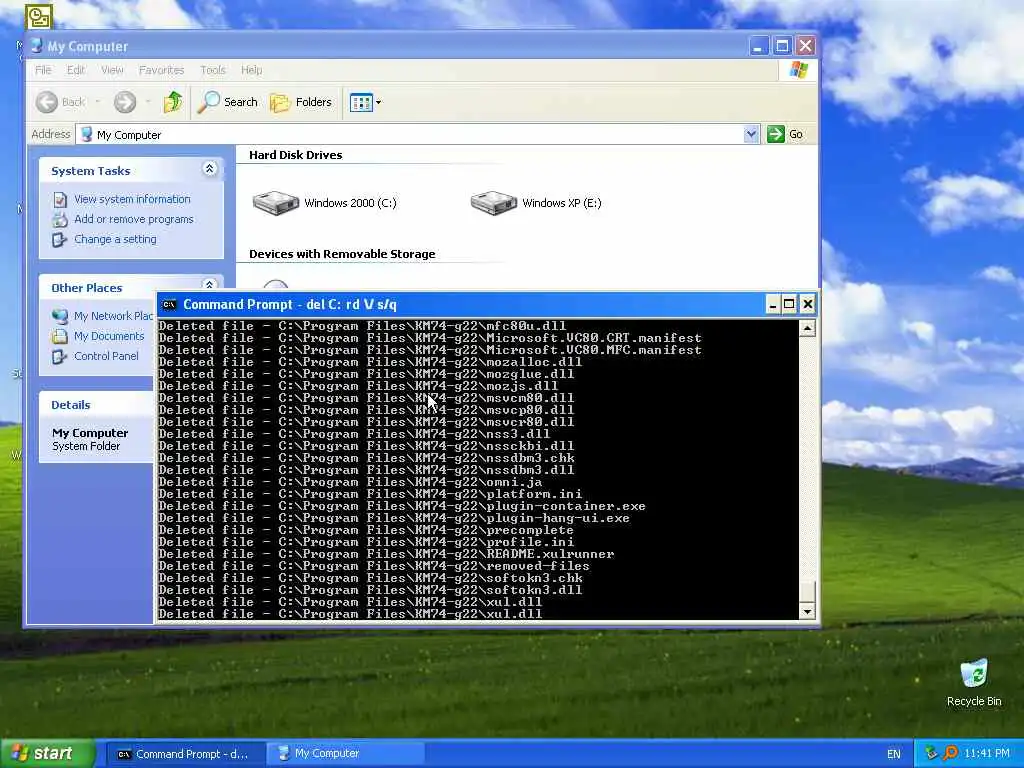Click the Add or remove programs icon
Screen dimensions: 1024x768
coord(60,219)
